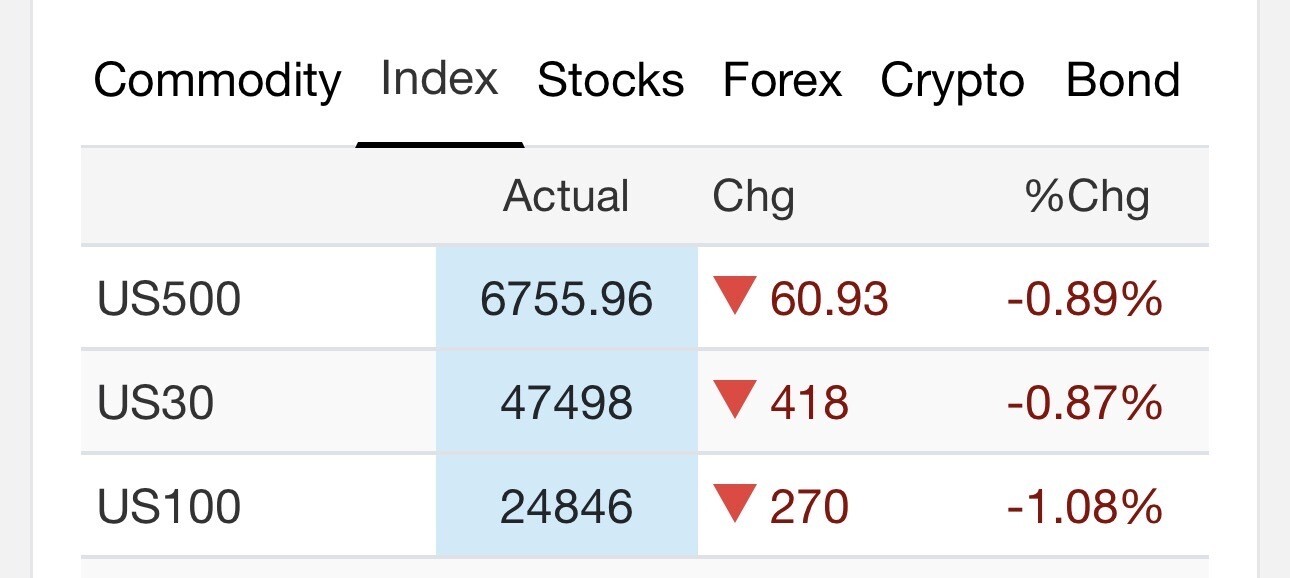Image resolution: width=1290 pixels, height=578 pixels.
Task: Sort by the Chg column header
Action: pyautogui.click(x=753, y=196)
